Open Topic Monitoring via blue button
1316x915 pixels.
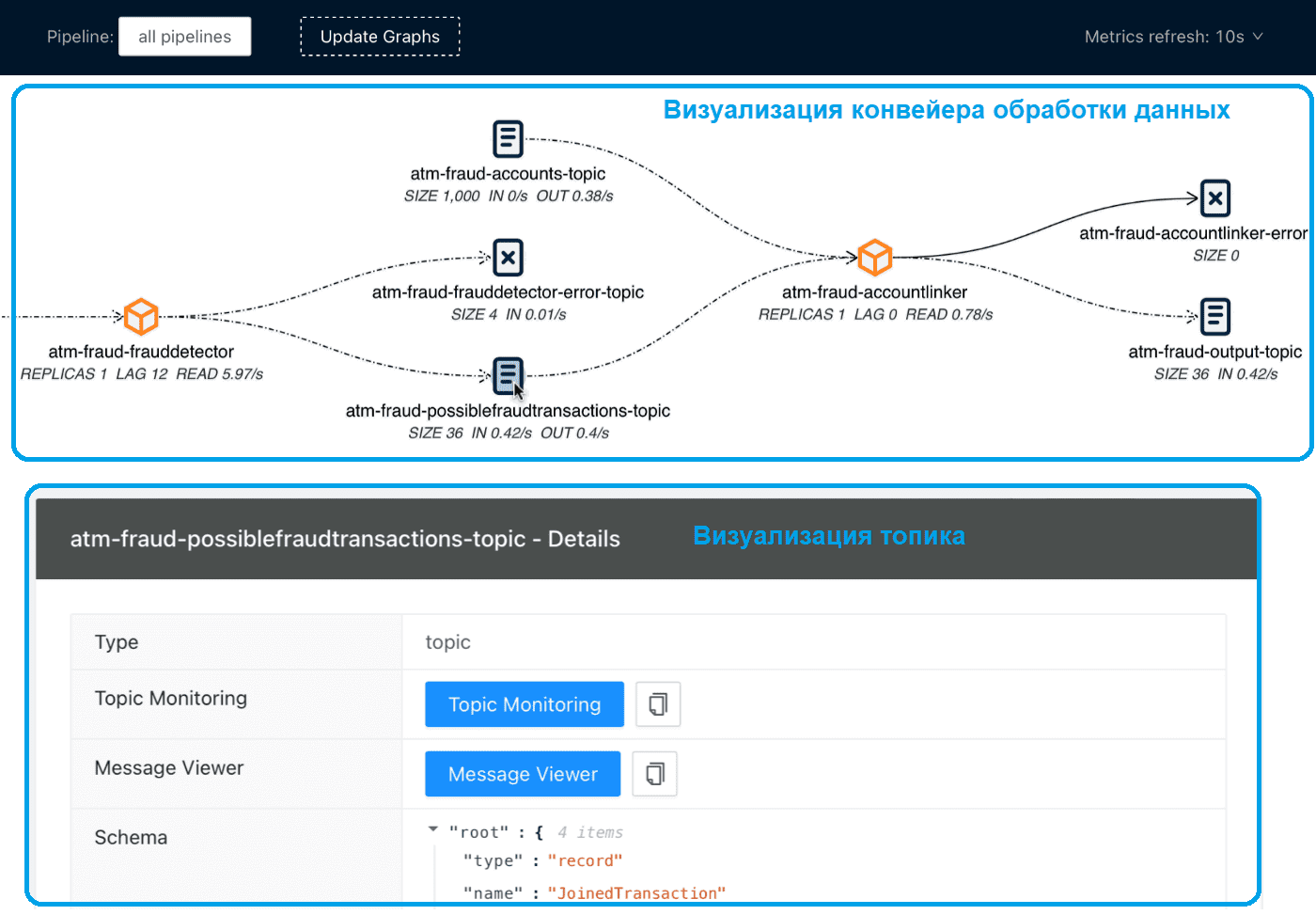525,704
